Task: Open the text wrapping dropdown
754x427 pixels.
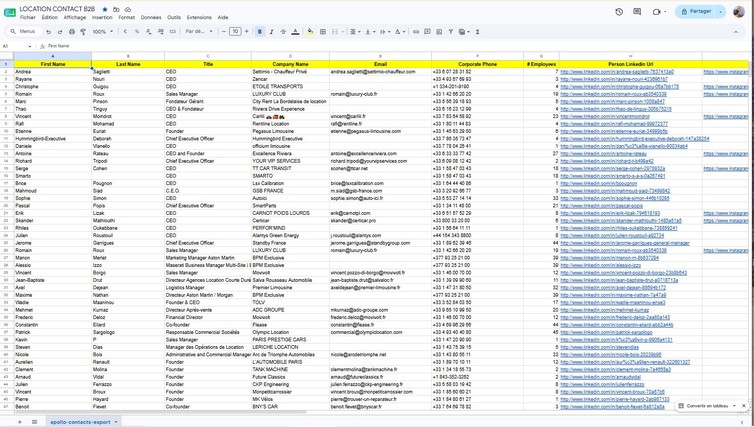Action: pos(385,32)
